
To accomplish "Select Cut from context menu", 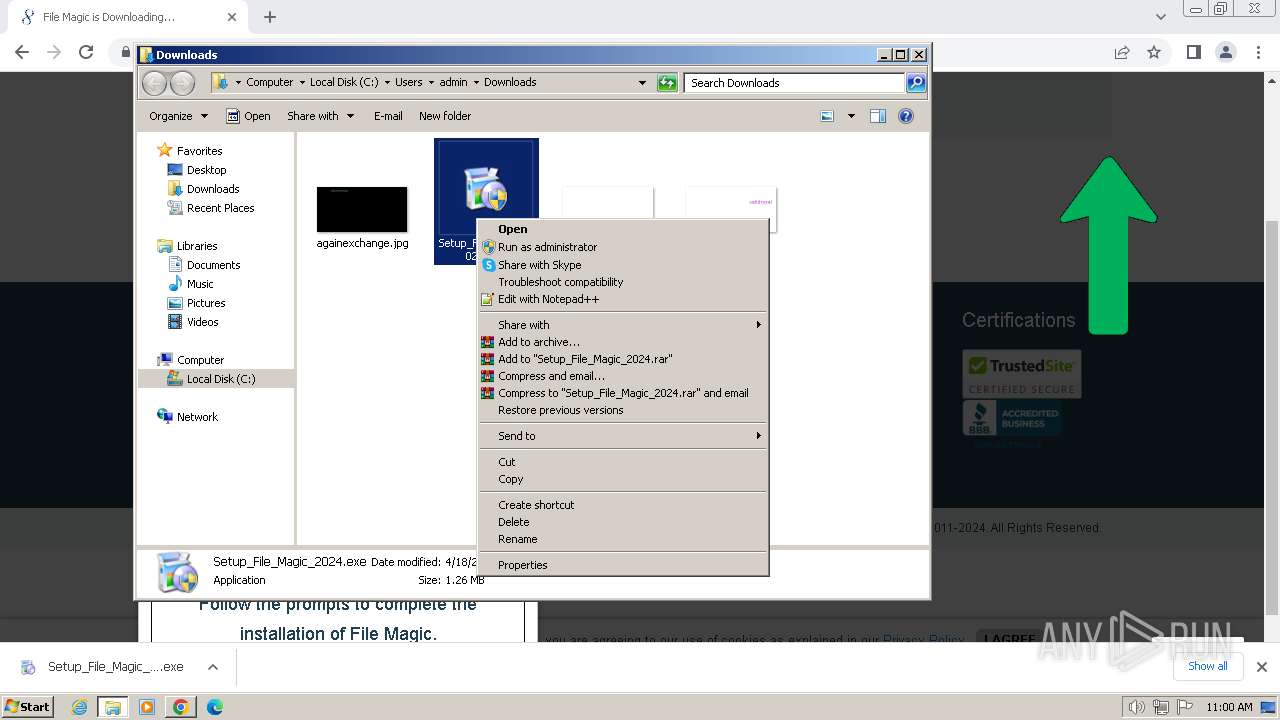I will [507, 462].
